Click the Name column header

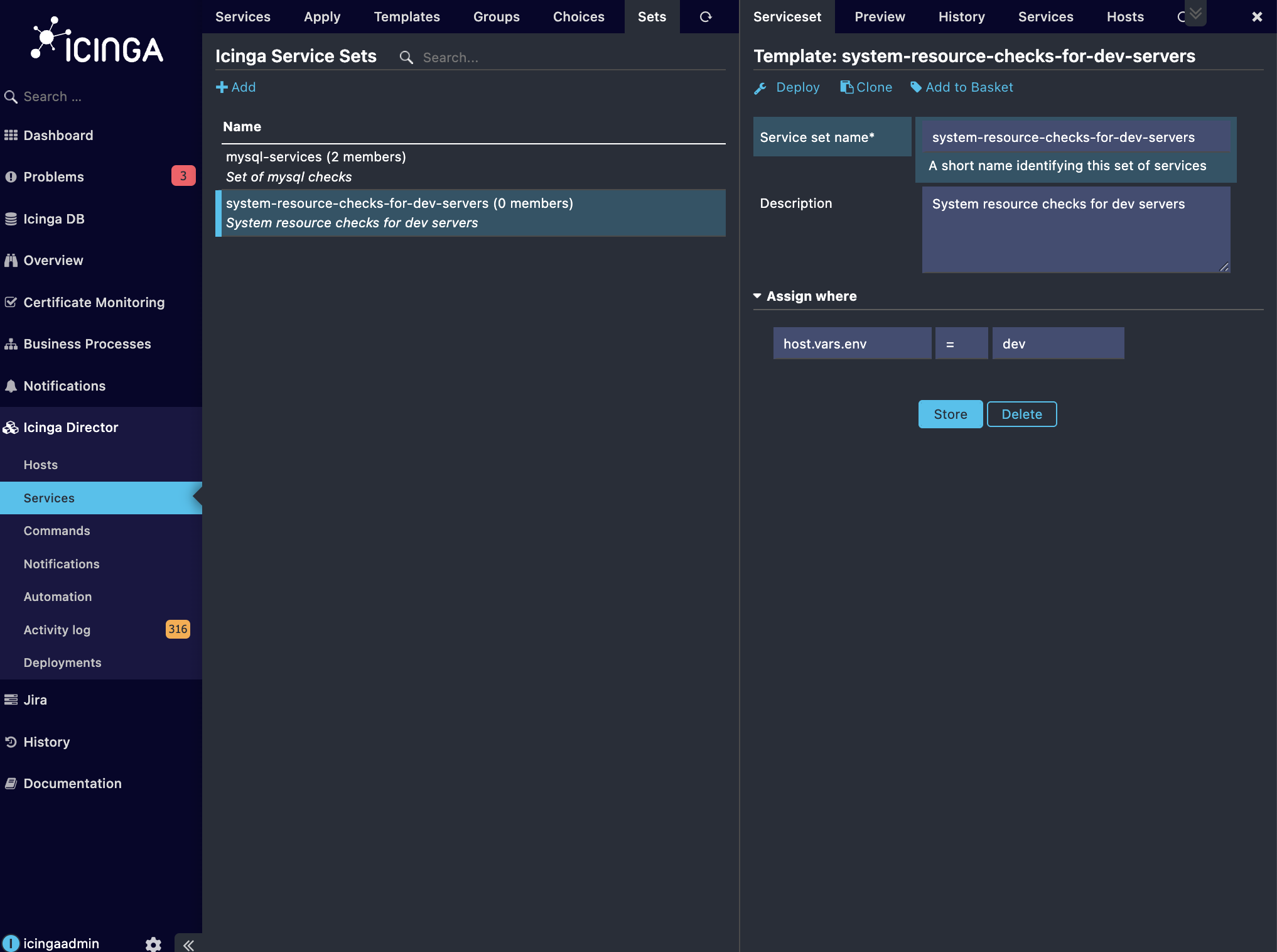[242, 126]
